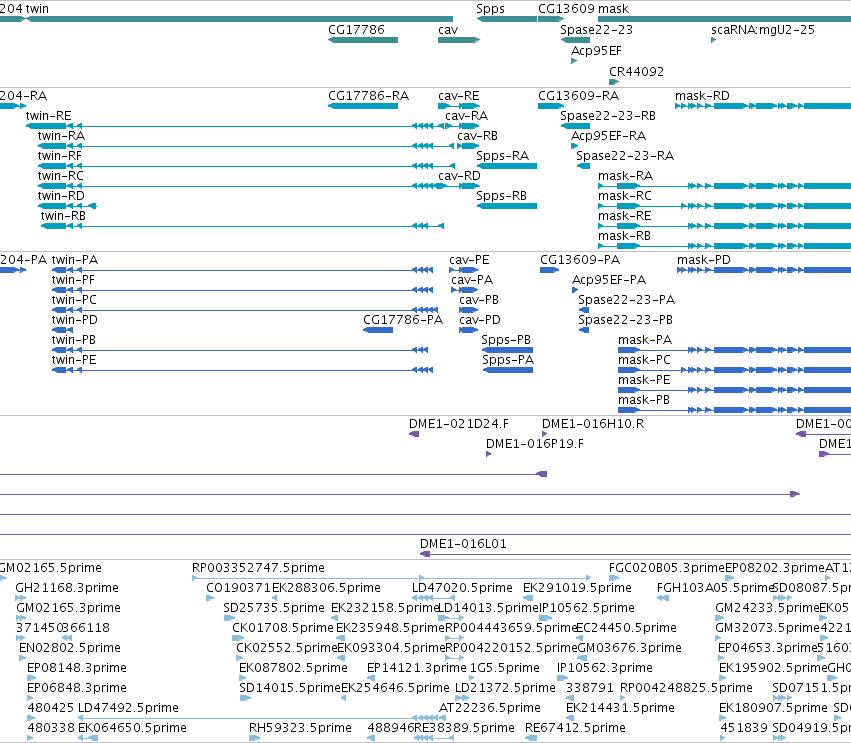Select the mask-PB protein label

644,401
